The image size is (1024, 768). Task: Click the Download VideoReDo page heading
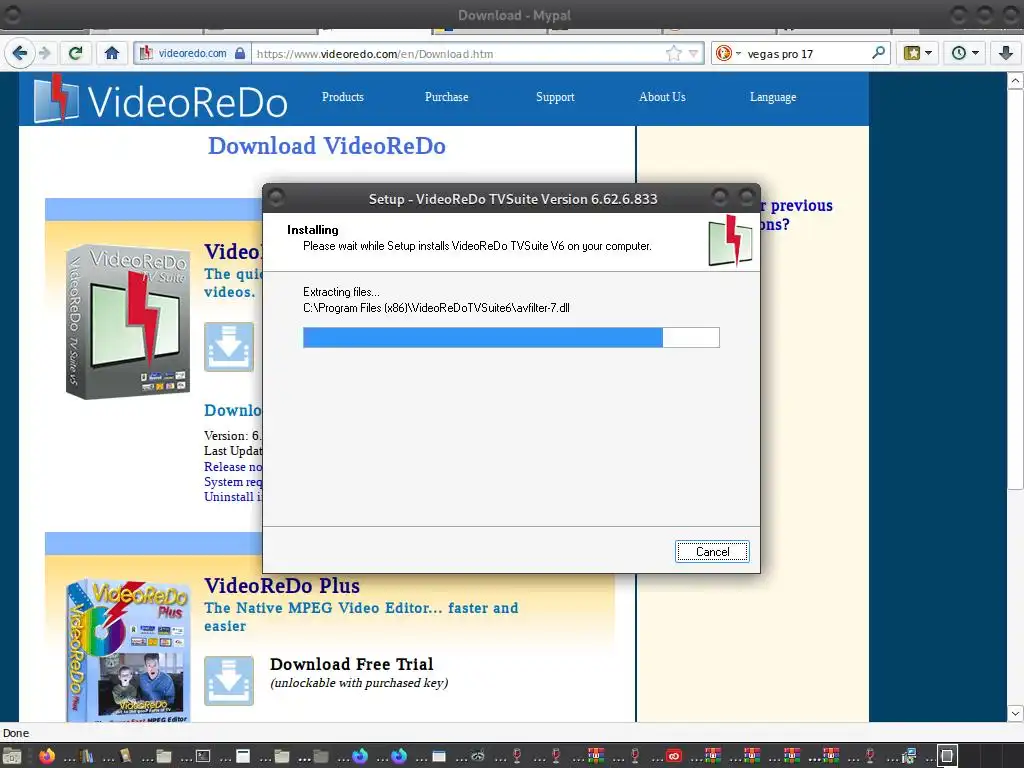pos(327,146)
